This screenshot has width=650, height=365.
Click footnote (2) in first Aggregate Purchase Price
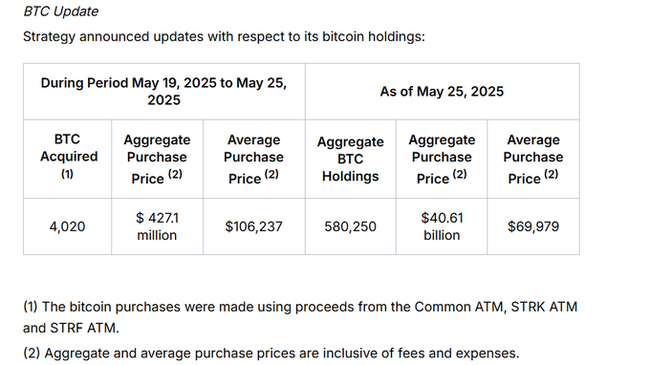(x=175, y=174)
